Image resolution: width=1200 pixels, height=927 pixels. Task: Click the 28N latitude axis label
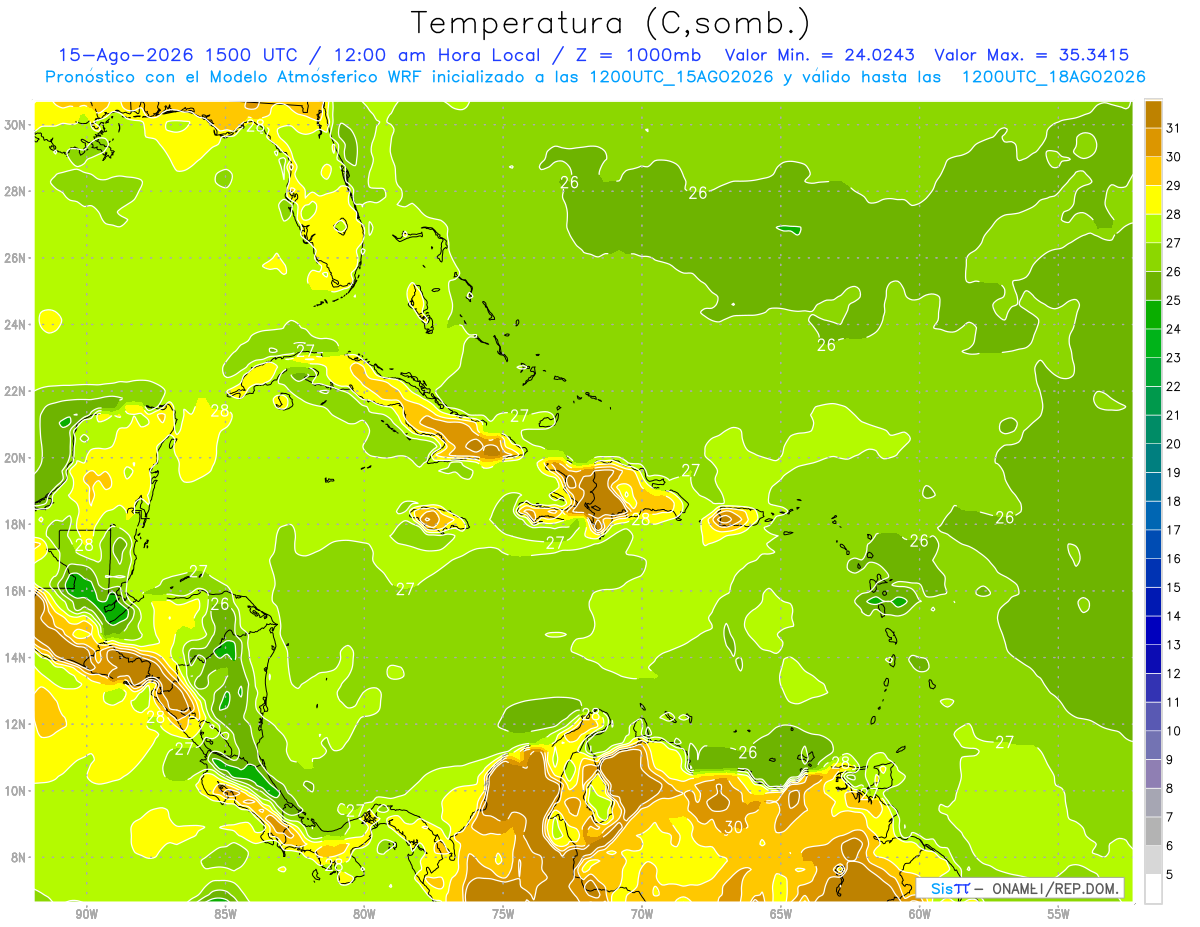pos(16,191)
